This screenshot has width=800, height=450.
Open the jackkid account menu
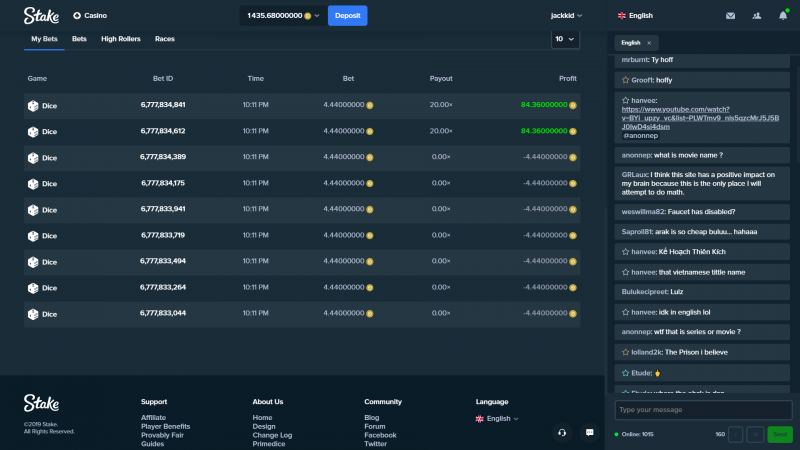click(566, 16)
